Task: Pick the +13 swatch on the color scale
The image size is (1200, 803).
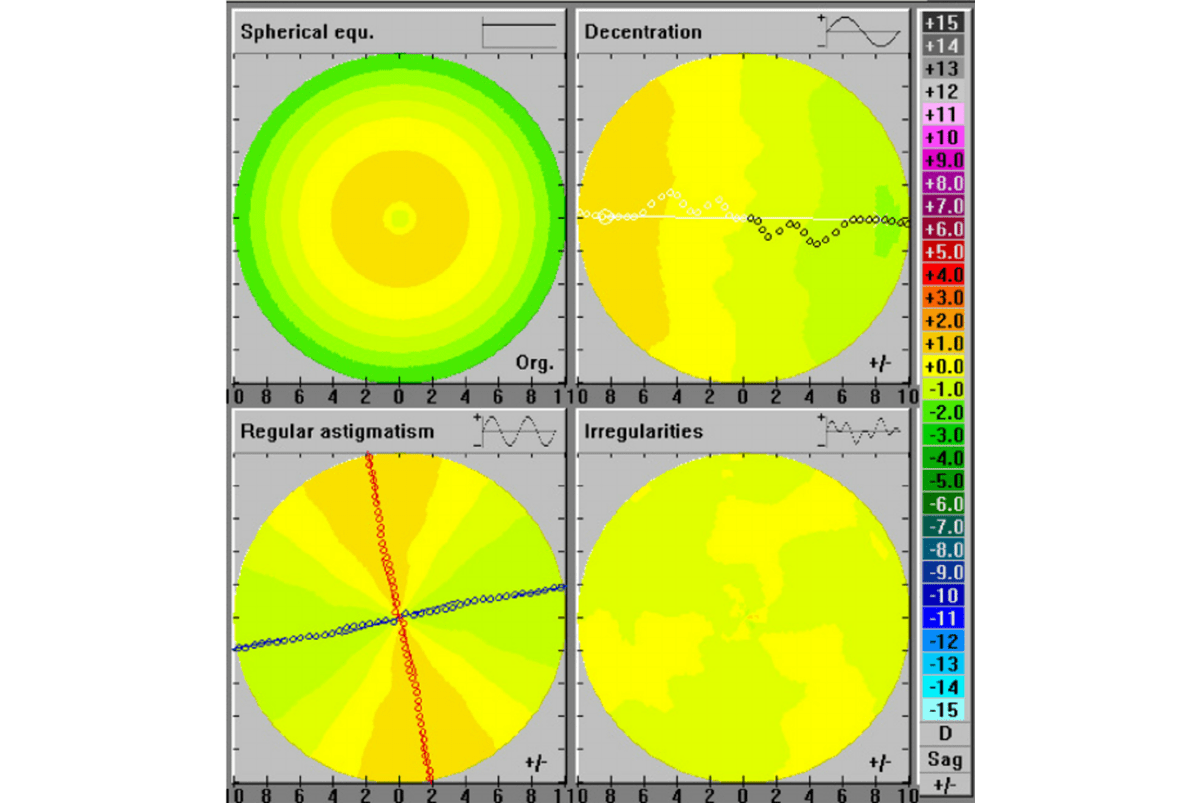Action: (943, 68)
